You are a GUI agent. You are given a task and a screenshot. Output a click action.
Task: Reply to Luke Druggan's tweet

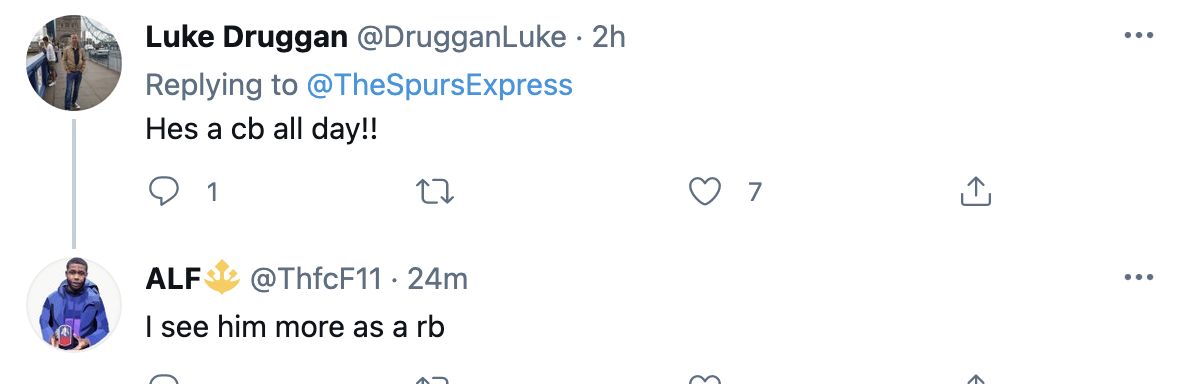163,192
